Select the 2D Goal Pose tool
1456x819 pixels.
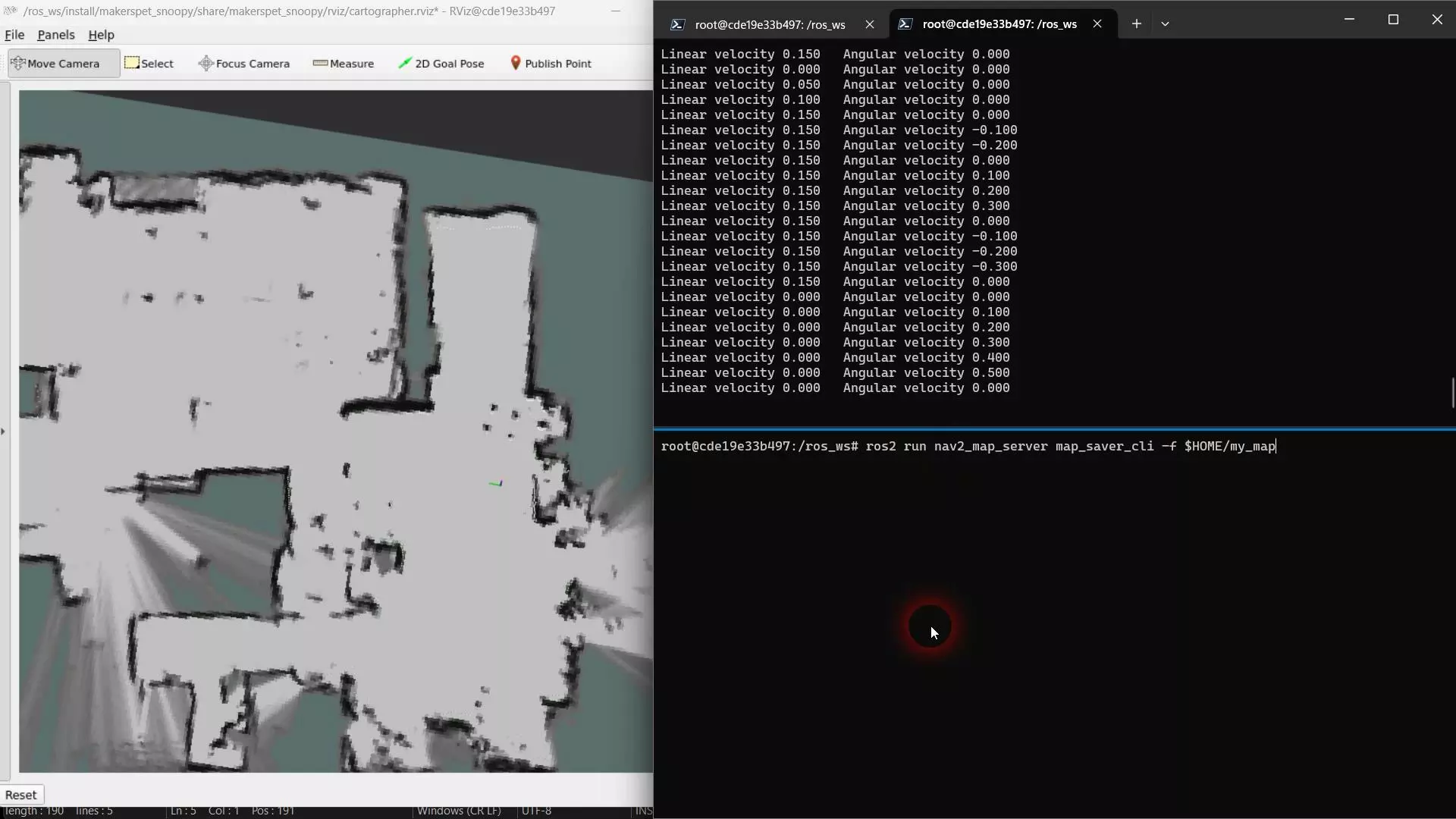pos(441,63)
